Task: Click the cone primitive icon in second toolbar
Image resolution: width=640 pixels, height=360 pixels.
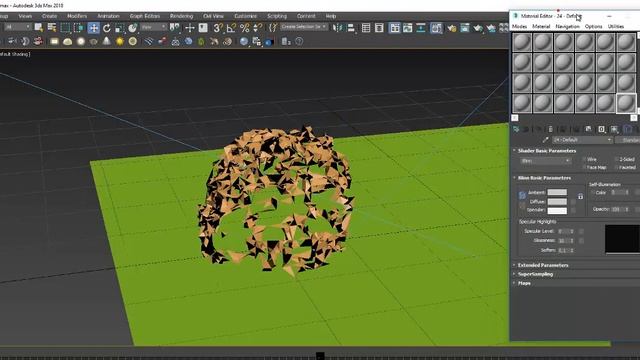Action: click(106, 41)
